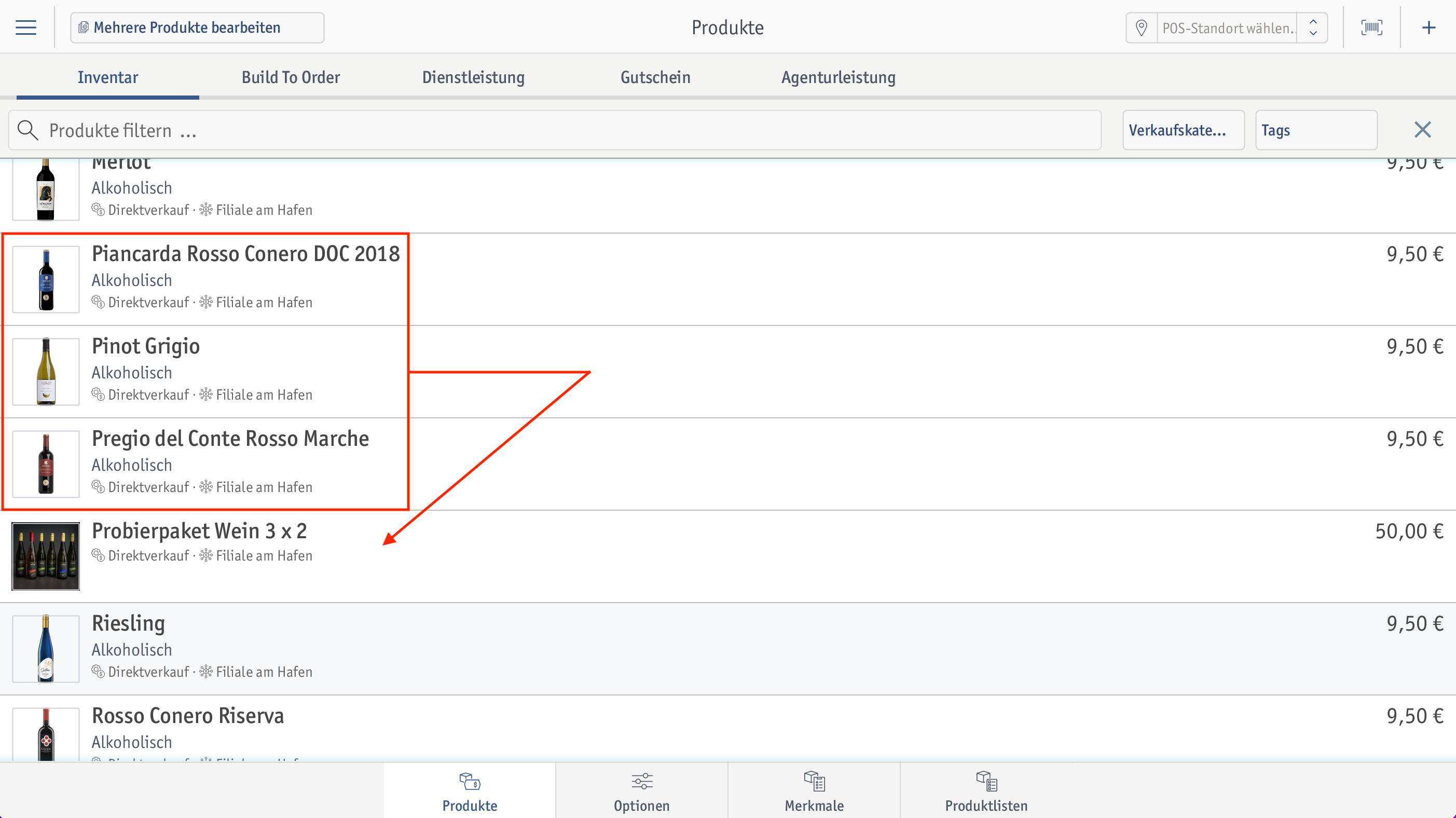This screenshot has height=818, width=1456.
Task: Open the Rosso Conero Riserva bottle thumbnail
Action: [46, 734]
